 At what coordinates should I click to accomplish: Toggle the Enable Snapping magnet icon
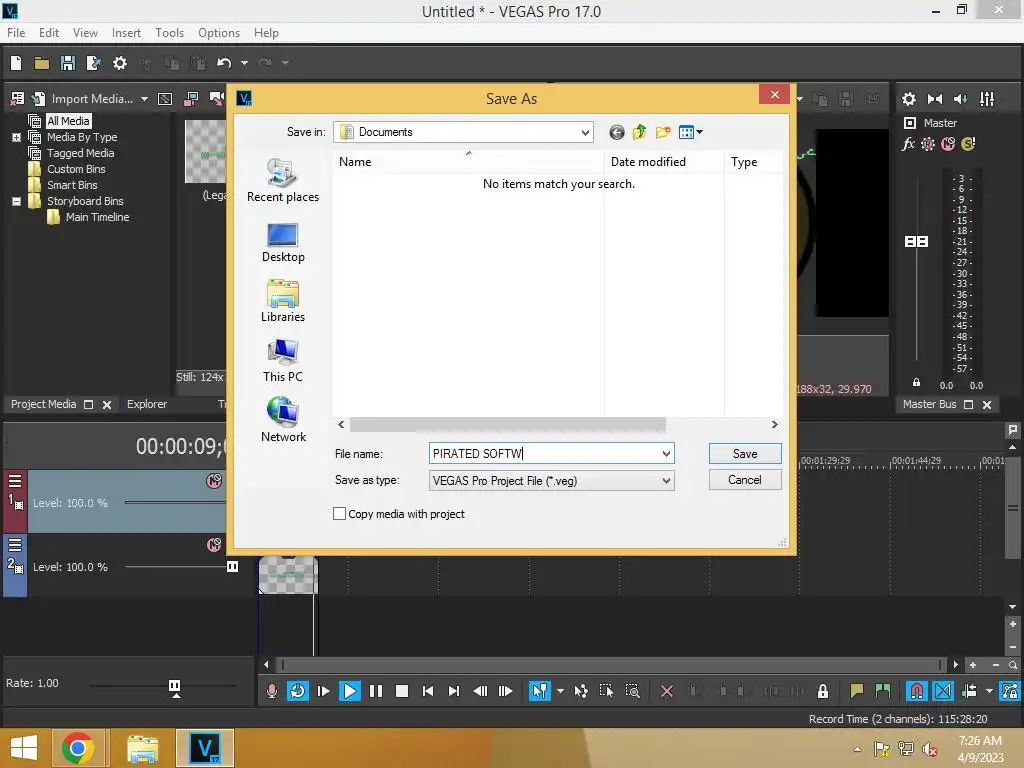coord(917,691)
